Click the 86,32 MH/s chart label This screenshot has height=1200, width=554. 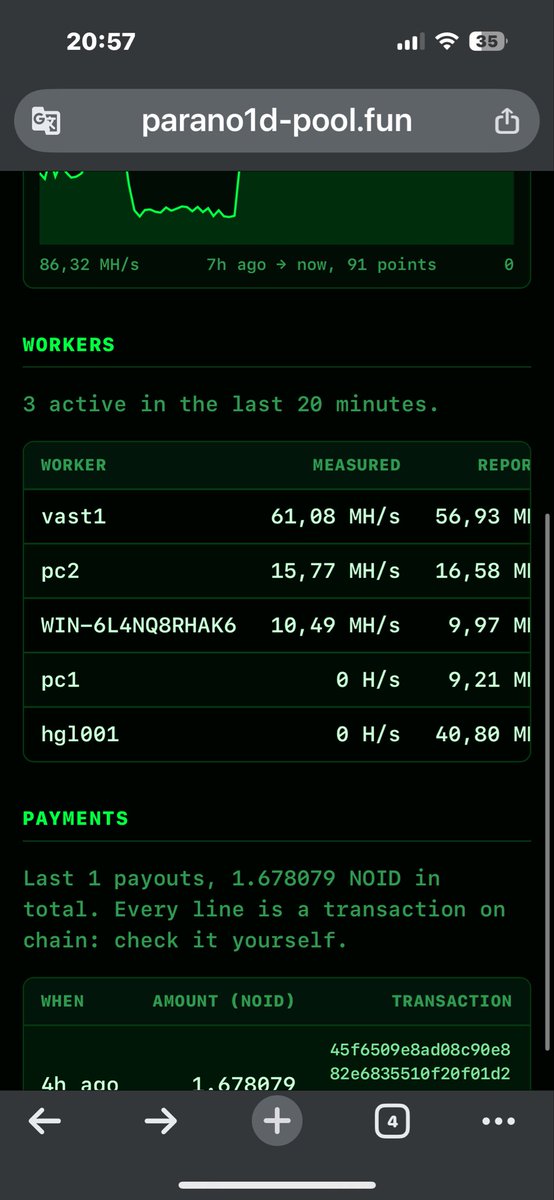click(x=89, y=265)
